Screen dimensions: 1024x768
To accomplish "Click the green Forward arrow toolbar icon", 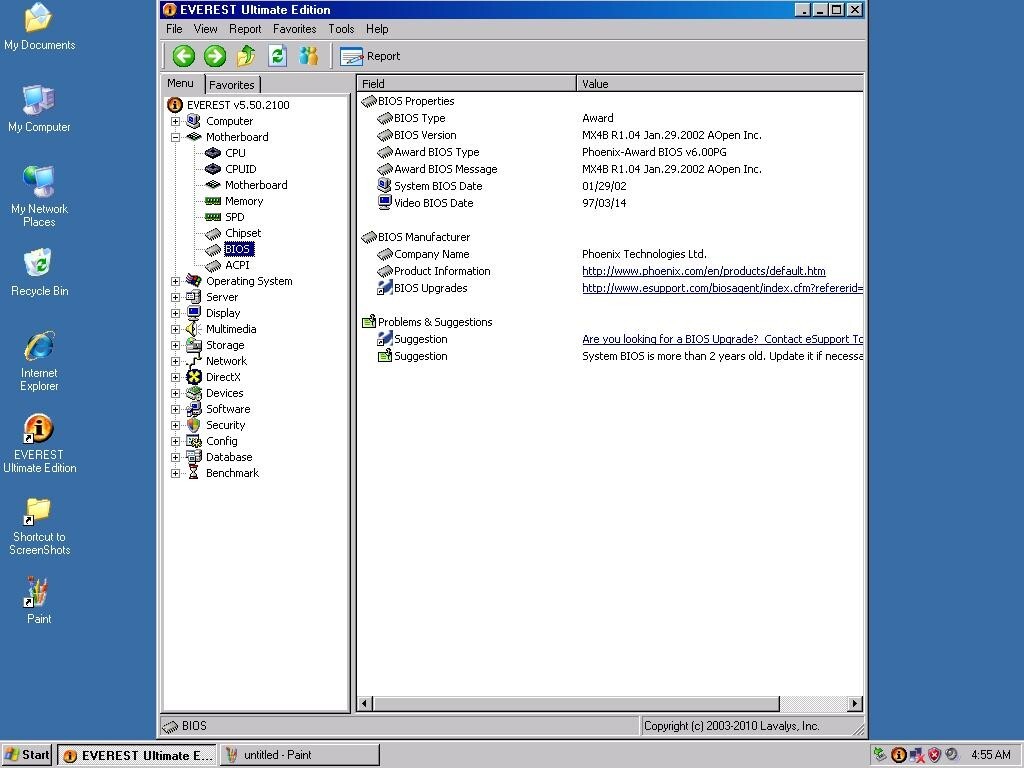I will point(215,56).
